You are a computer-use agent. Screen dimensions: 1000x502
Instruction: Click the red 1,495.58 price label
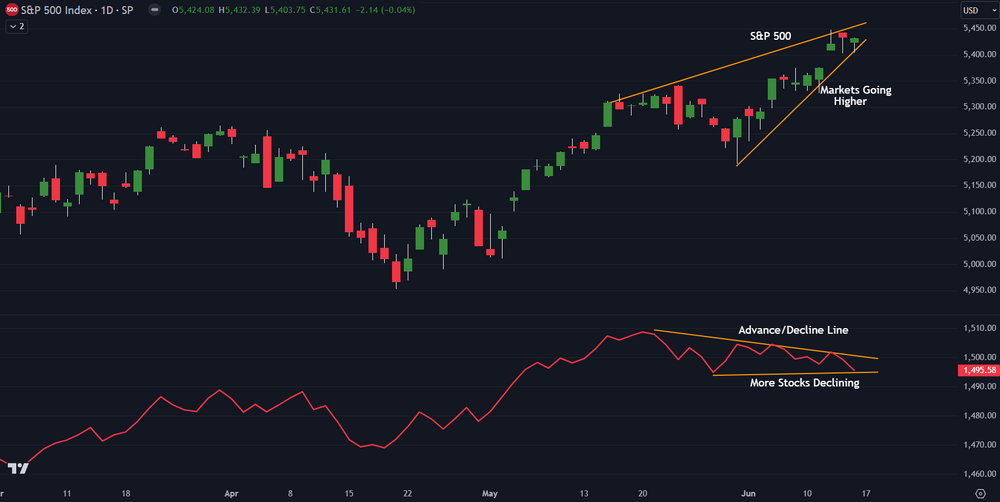pos(974,370)
